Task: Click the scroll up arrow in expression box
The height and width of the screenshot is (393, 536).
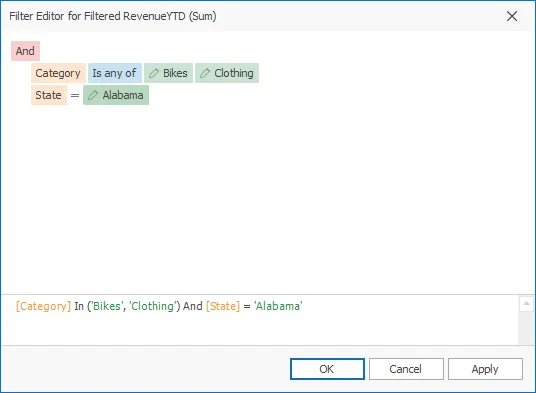Action: (x=526, y=303)
